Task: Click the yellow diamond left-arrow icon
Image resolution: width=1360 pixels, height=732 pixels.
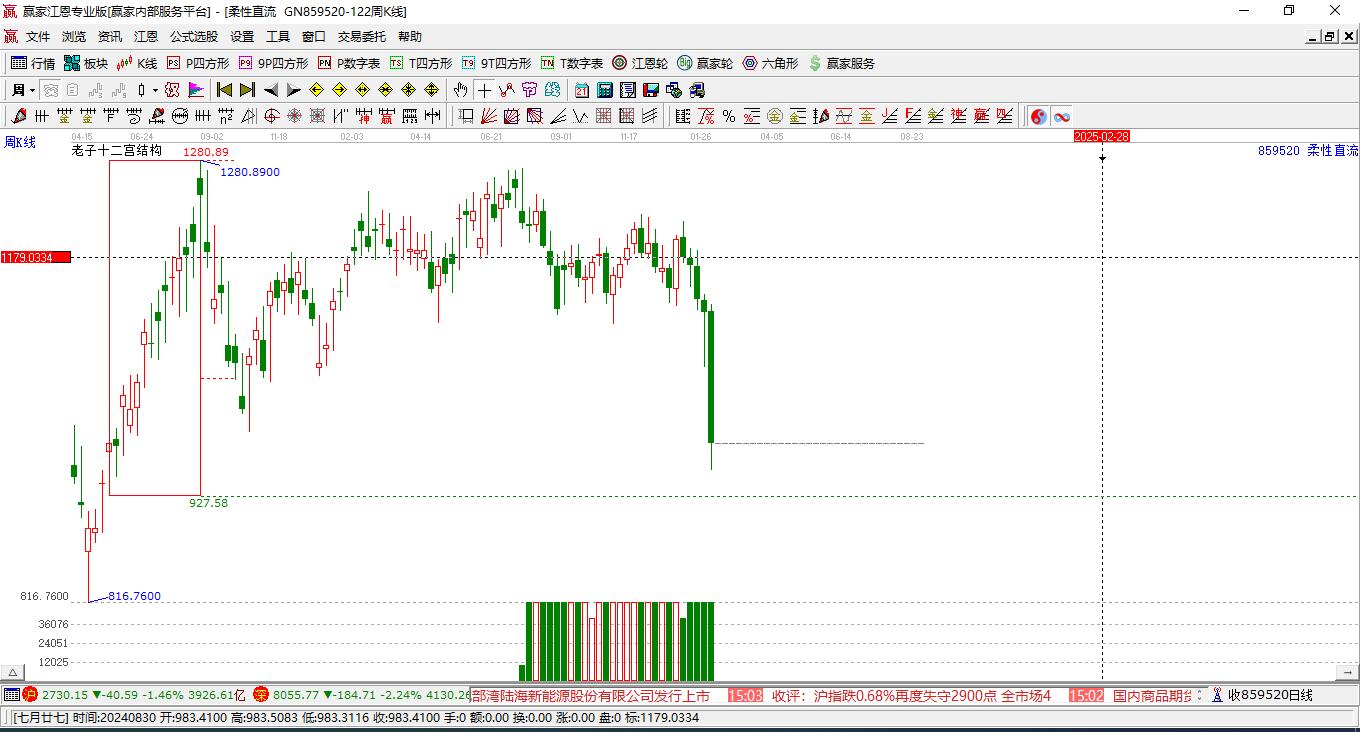Action: (x=316, y=90)
